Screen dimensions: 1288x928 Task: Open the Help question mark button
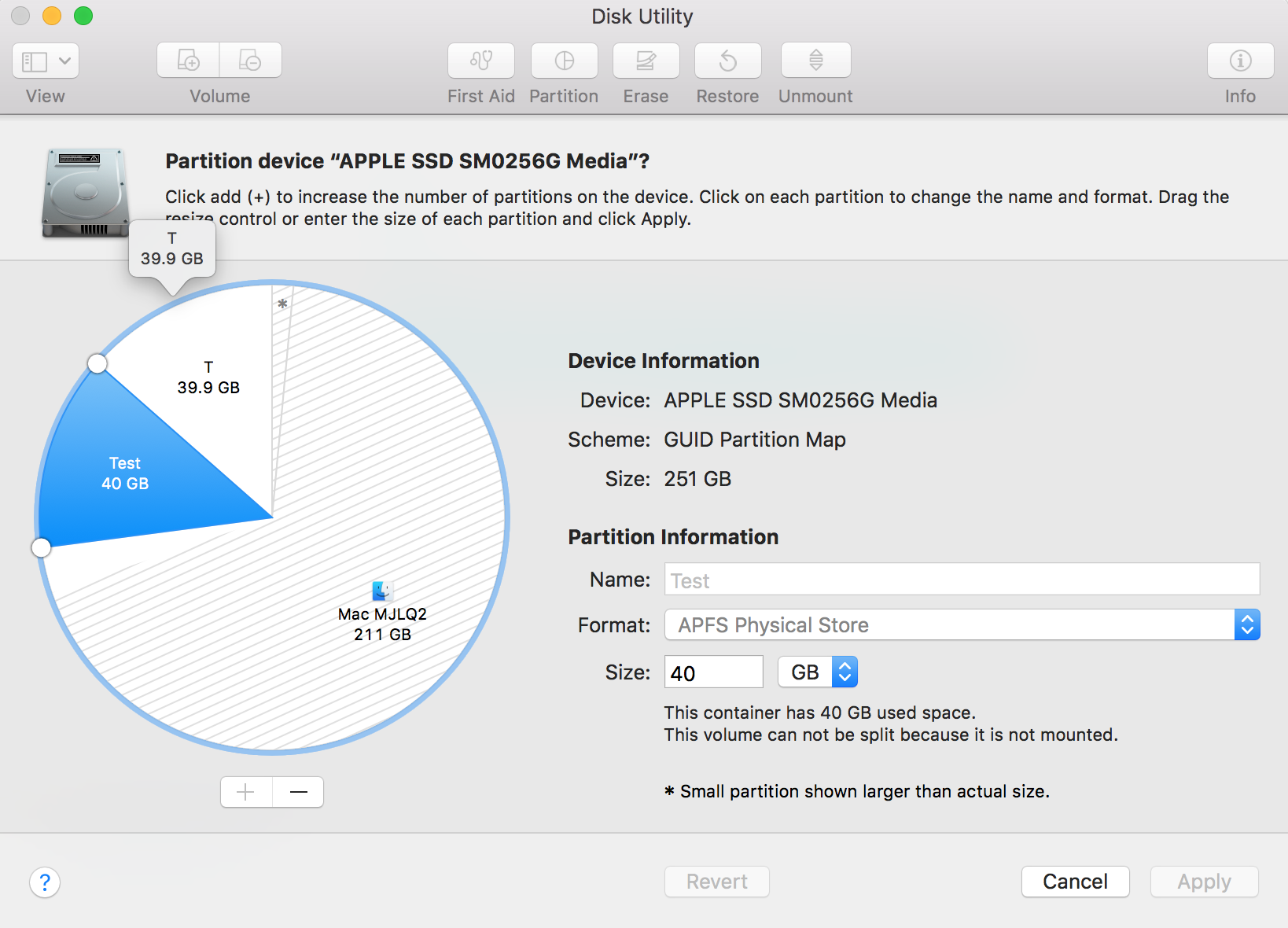pos(45,882)
